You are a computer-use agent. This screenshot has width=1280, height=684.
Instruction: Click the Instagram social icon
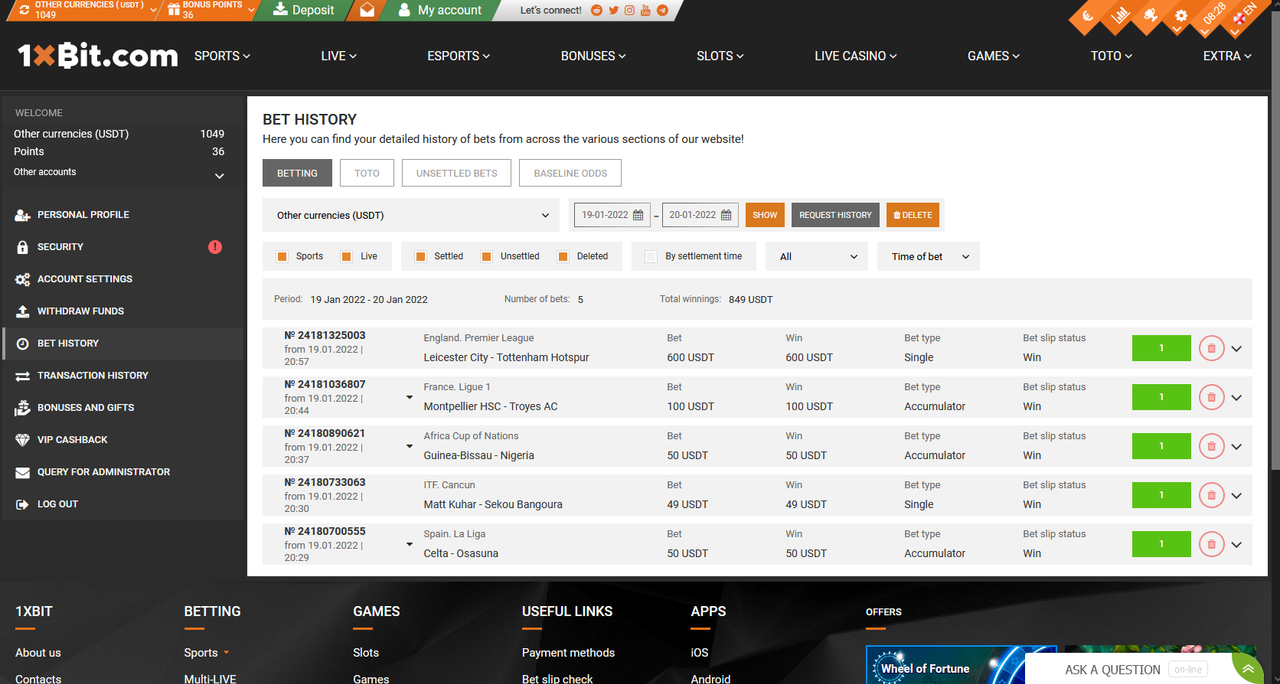[629, 11]
